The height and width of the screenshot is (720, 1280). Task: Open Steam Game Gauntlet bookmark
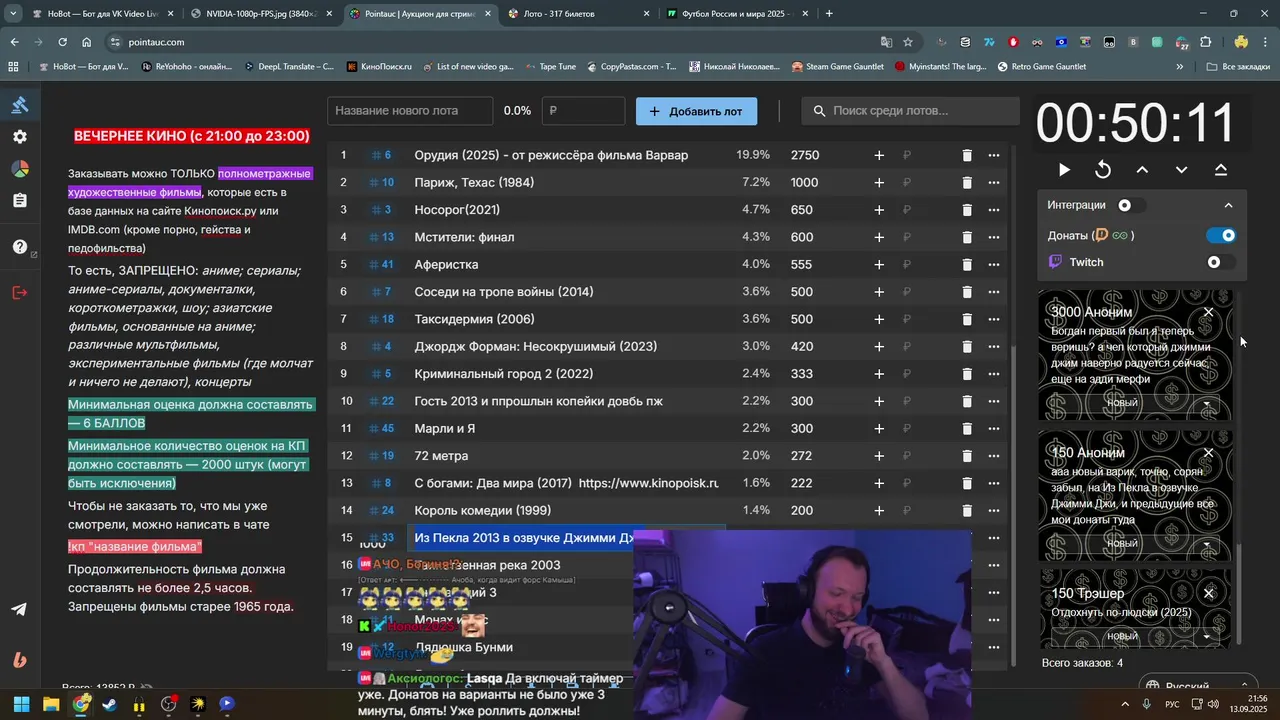point(838,67)
